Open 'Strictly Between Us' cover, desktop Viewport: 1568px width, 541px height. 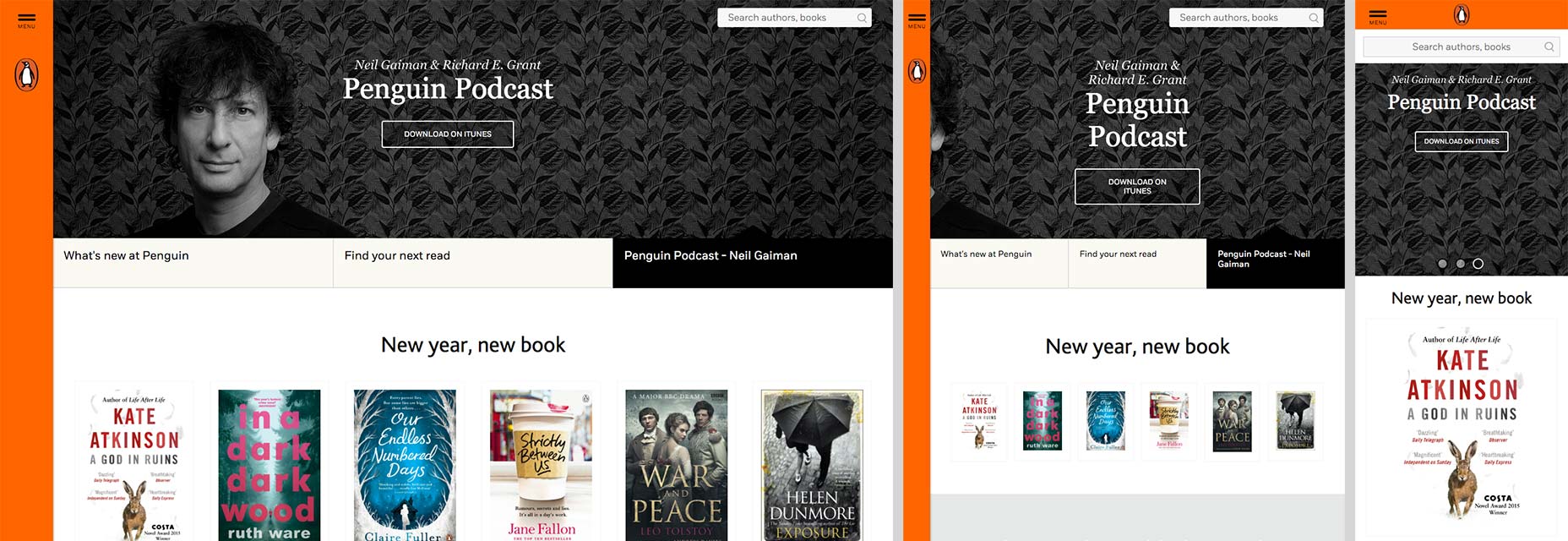541,465
